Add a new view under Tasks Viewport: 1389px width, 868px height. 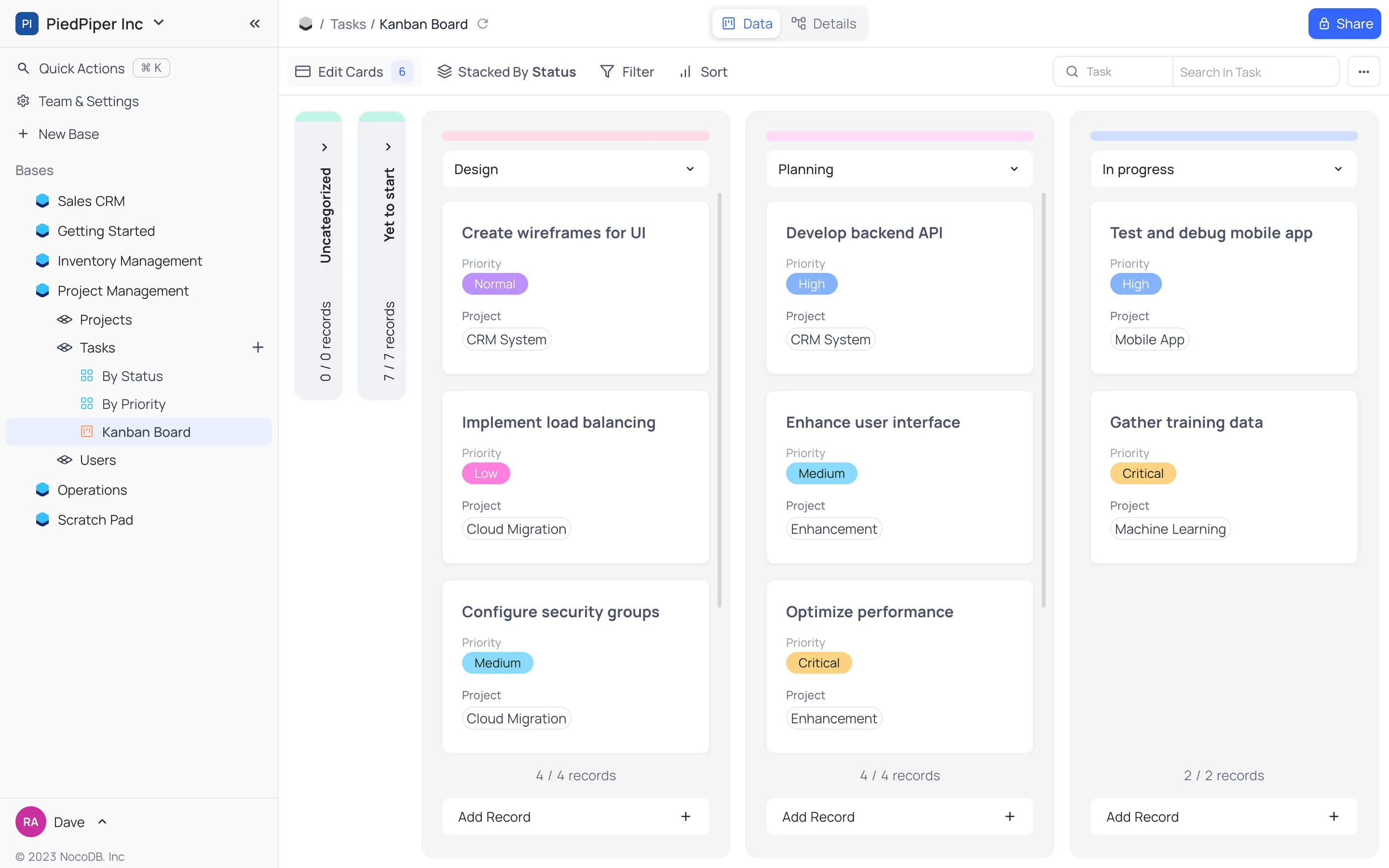coord(259,347)
